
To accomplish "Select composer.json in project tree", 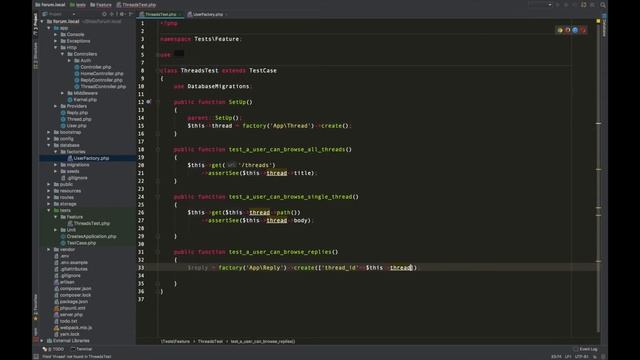I will (x=76, y=289).
